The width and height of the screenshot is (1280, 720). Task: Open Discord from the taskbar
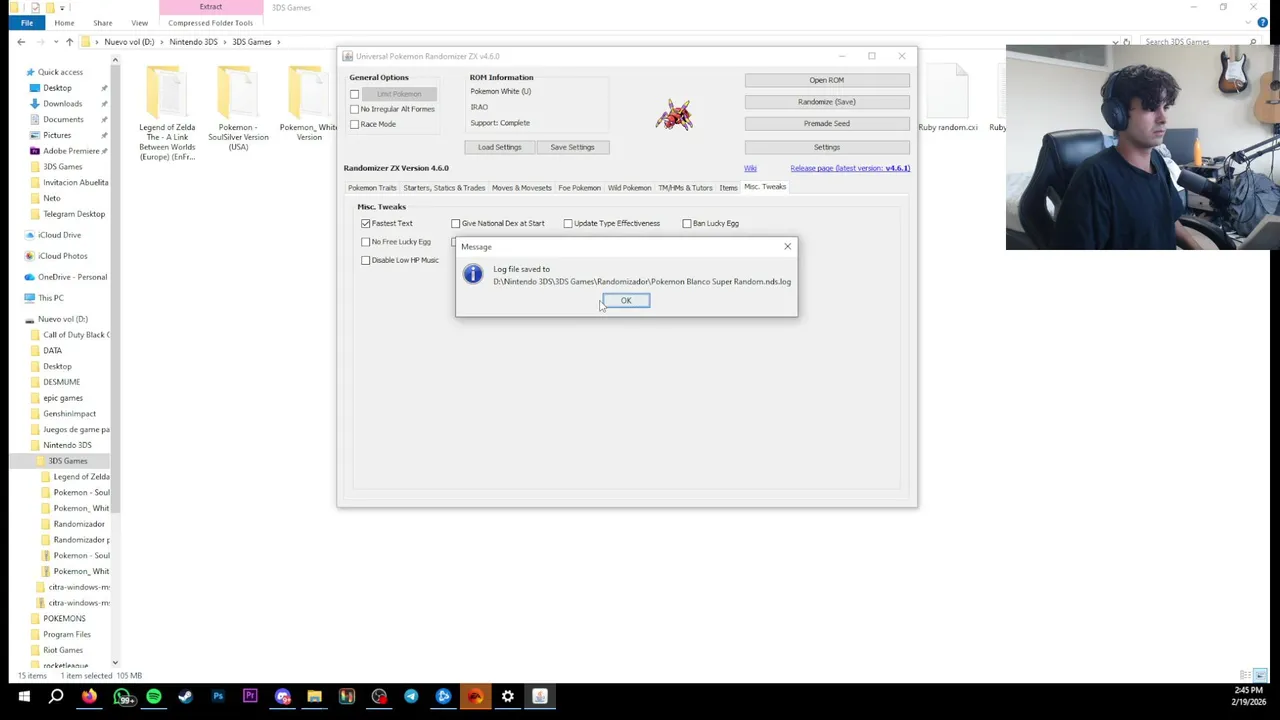pyautogui.click(x=282, y=696)
